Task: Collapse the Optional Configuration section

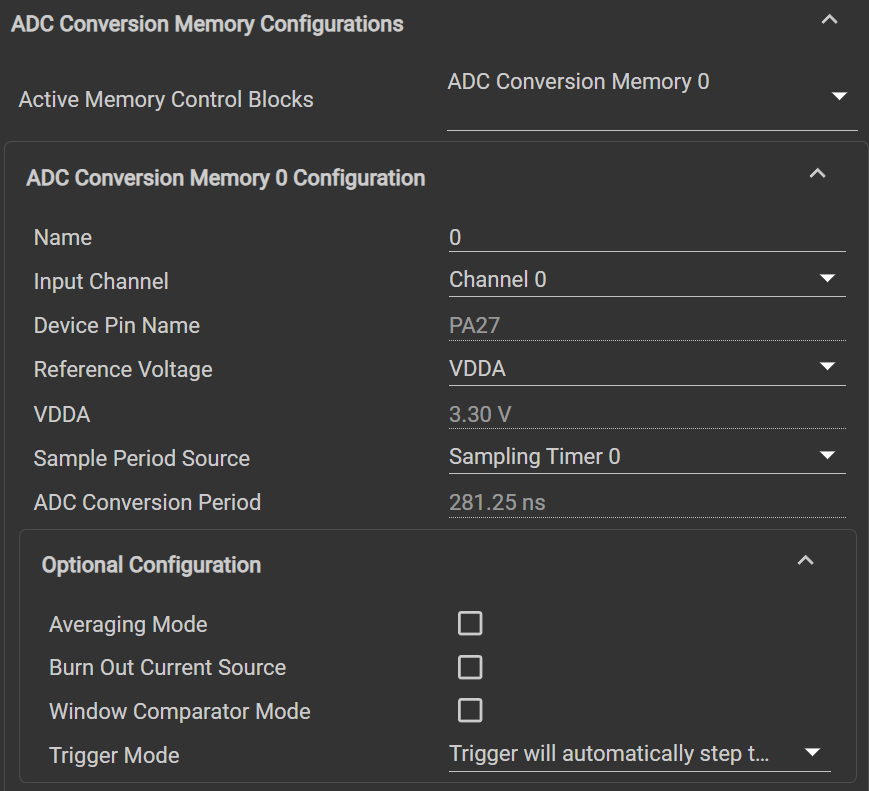Action: coord(805,561)
